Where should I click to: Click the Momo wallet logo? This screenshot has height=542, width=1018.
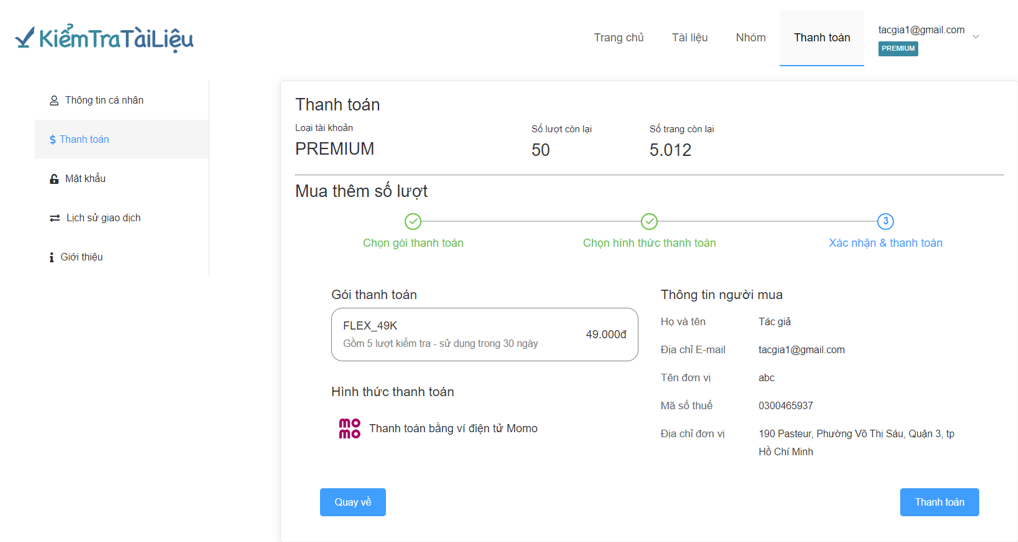pos(349,428)
